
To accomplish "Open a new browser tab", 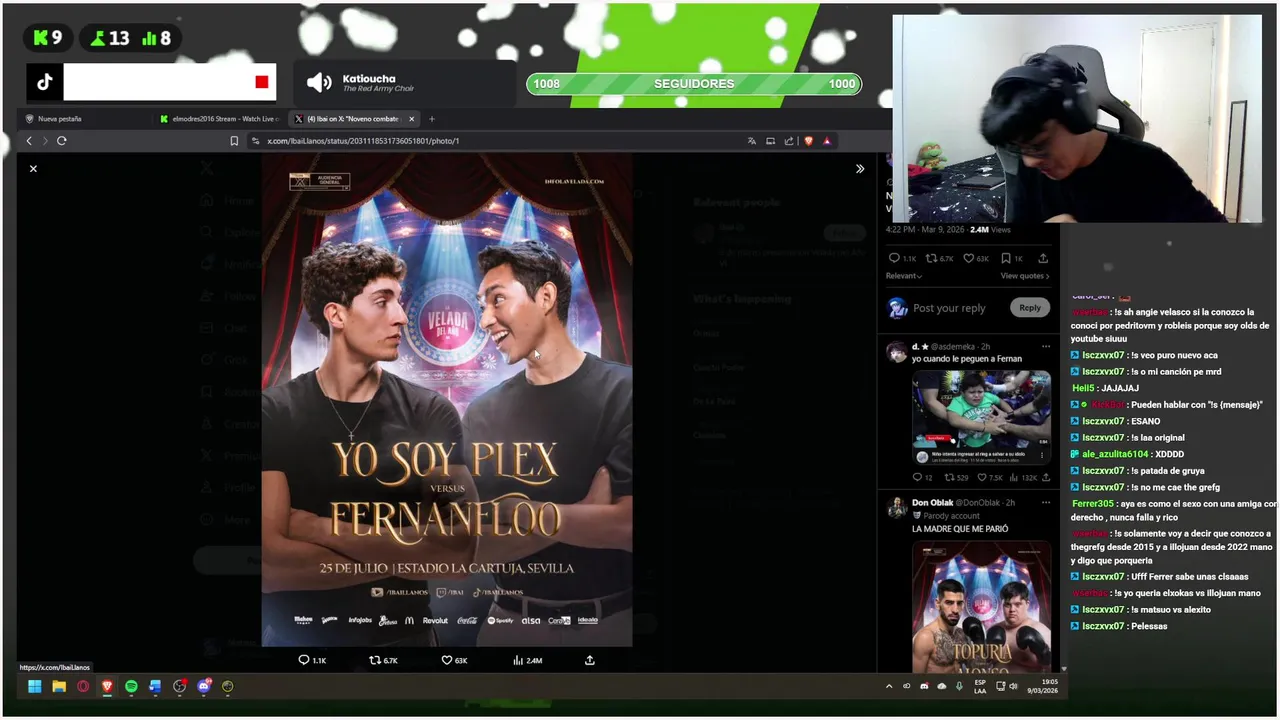I will (432, 119).
